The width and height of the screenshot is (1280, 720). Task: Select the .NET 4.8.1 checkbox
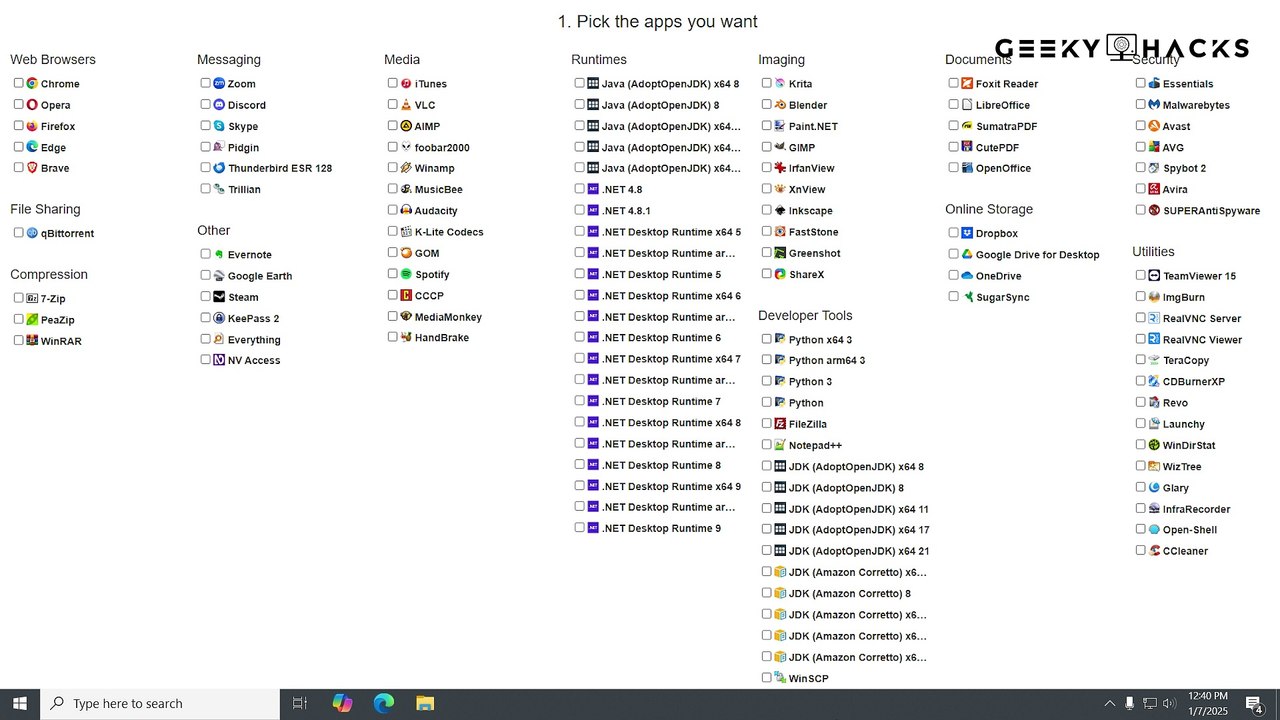tap(580, 210)
